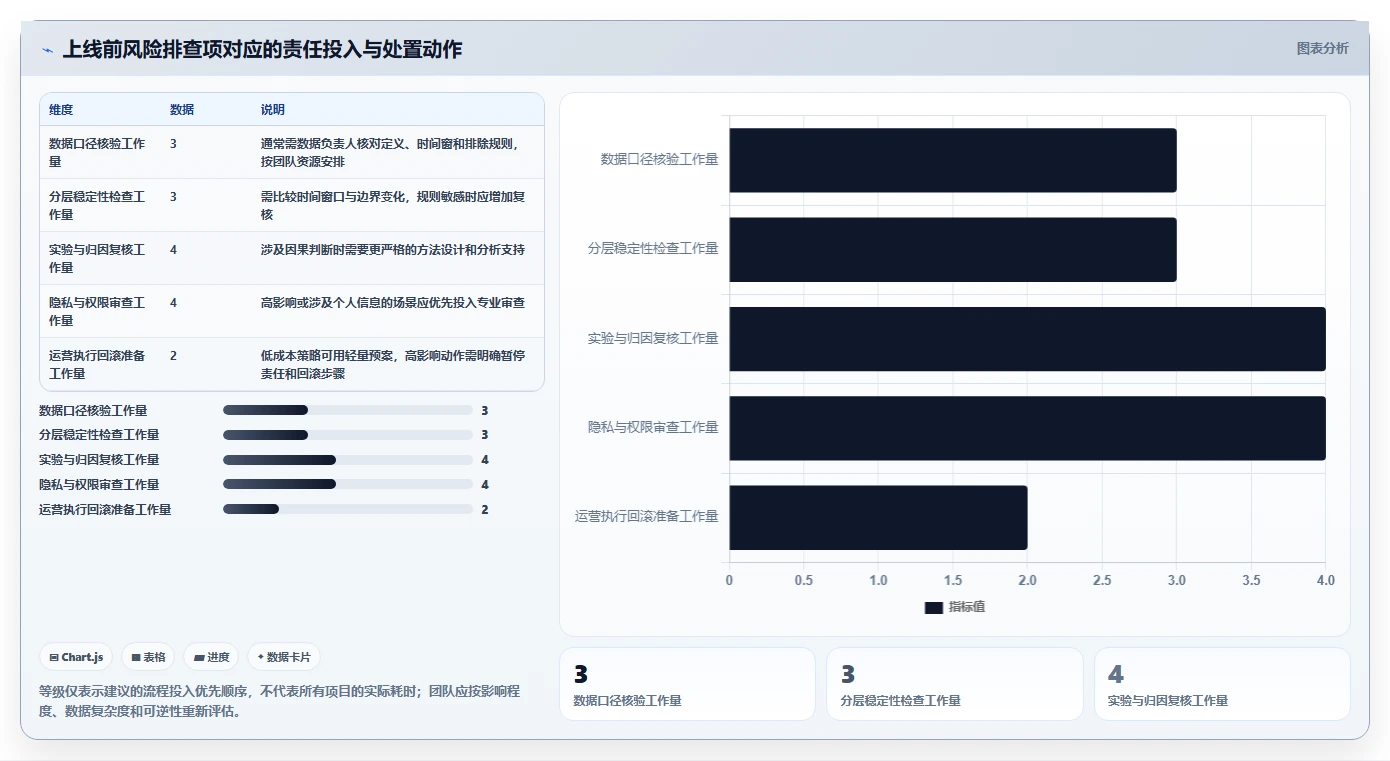Click description starting 通常需数据负责人核对定义
This screenshot has height=761, width=1390.
(x=390, y=152)
